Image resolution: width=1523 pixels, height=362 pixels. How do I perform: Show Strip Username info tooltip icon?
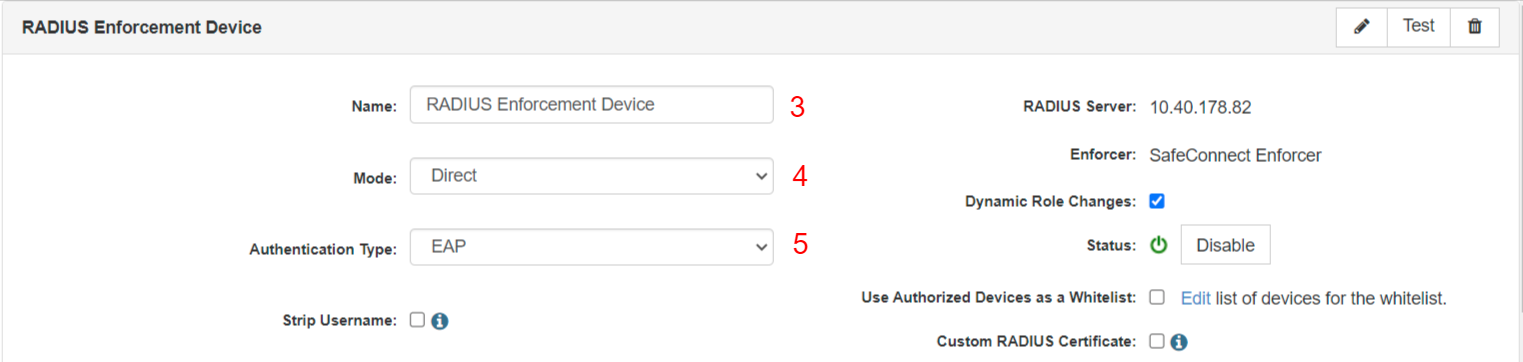pyautogui.click(x=439, y=321)
